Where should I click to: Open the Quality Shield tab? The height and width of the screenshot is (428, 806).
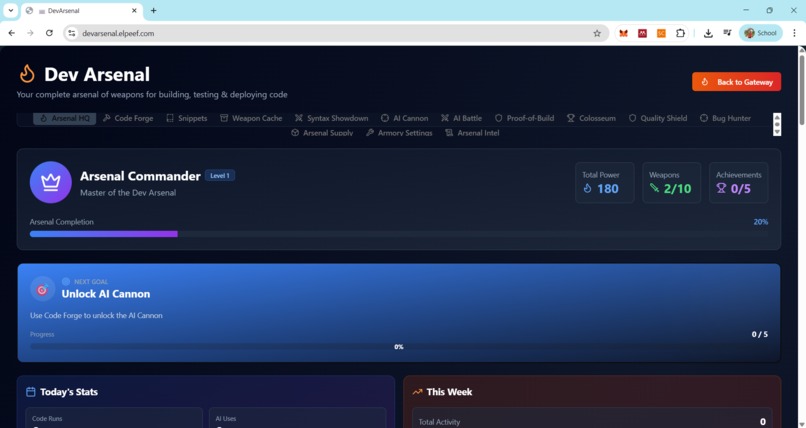(x=657, y=118)
